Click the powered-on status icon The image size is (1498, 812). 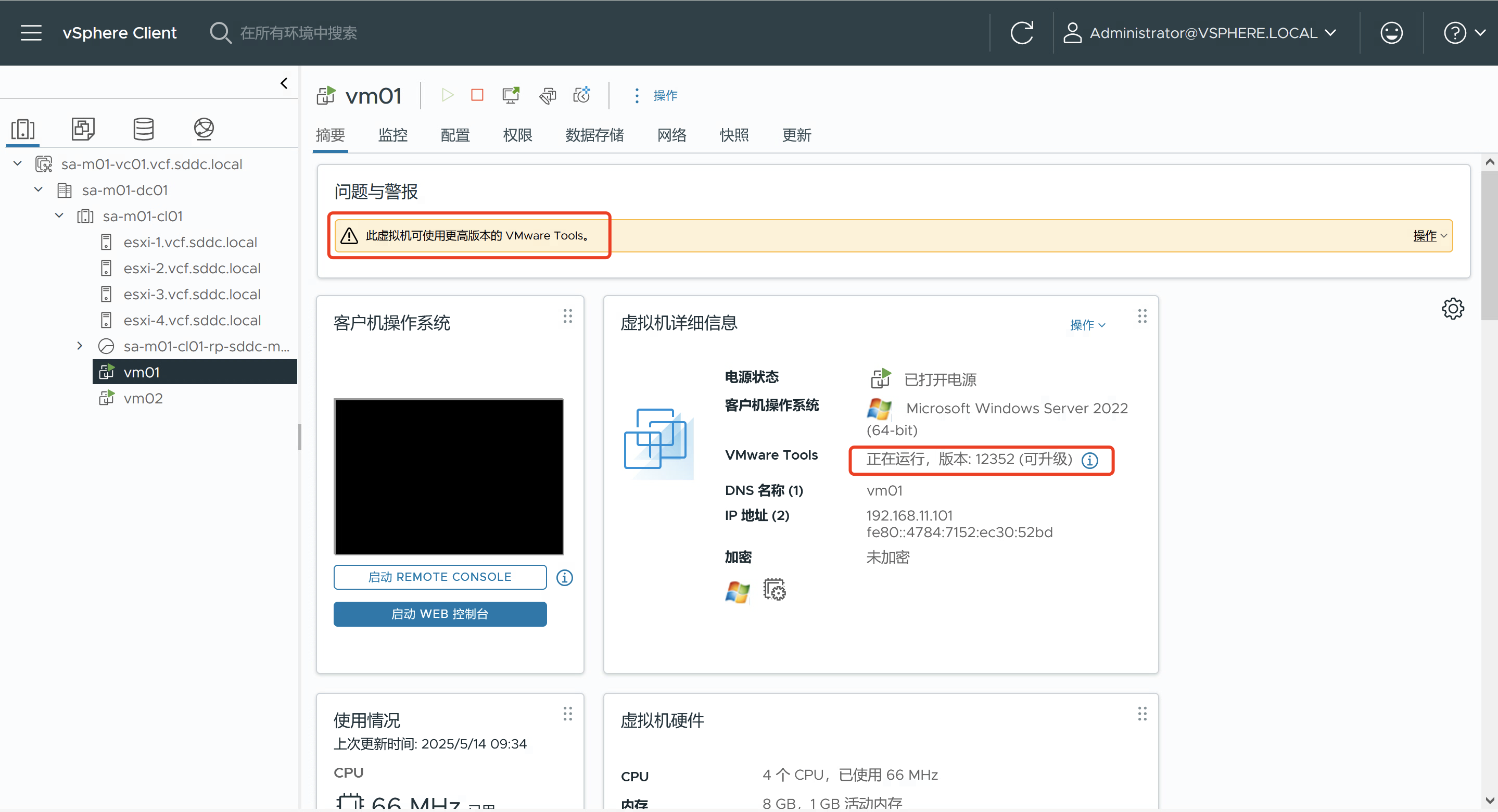click(880, 378)
